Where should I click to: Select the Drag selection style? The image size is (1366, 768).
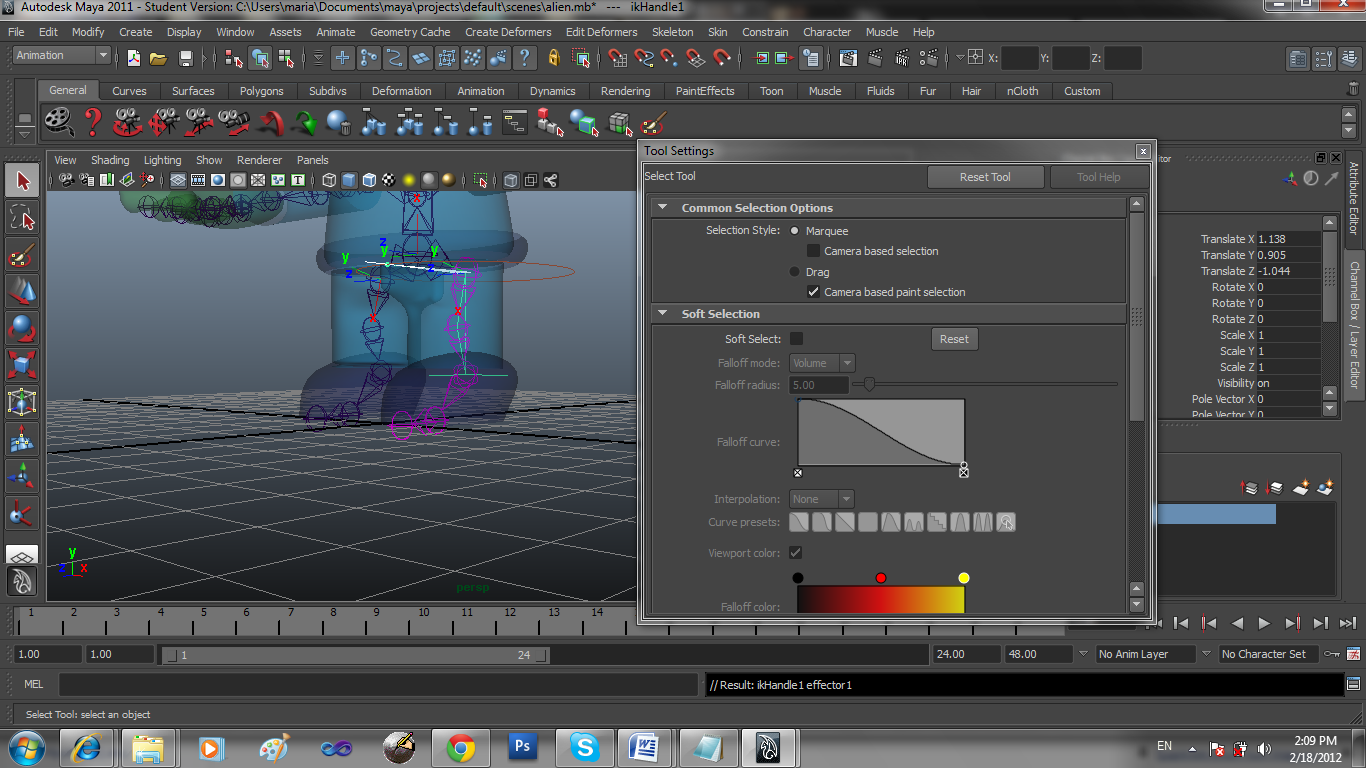point(795,272)
